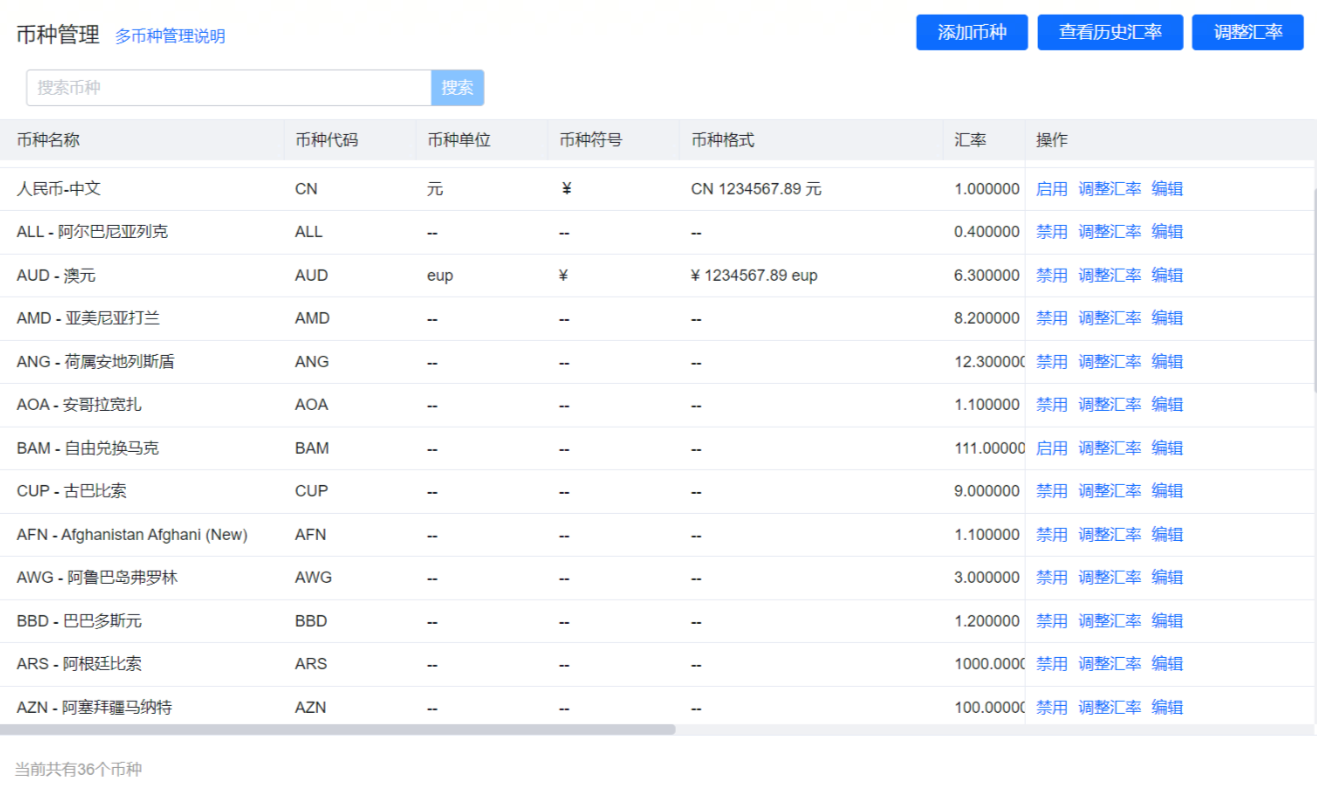Click the 汇率 column header
The height and width of the screenshot is (785, 1317).
[x=984, y=140]
